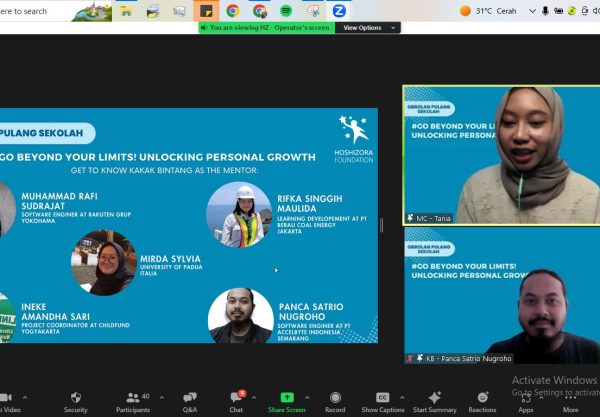Open the Participants panel
Viewport: 600px width, 417px height.
pos(132,399)
